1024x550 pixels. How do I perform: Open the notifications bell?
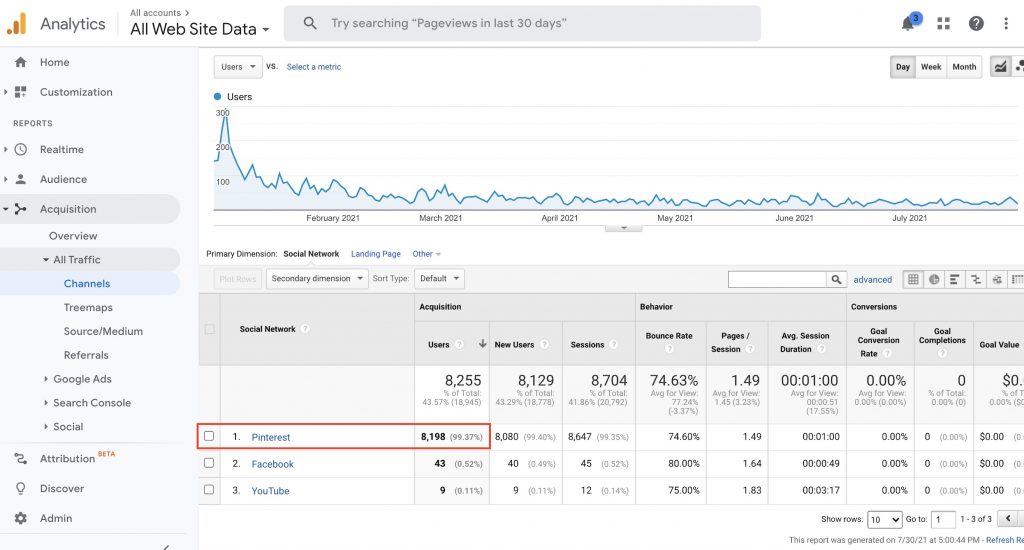pos(908,24)
